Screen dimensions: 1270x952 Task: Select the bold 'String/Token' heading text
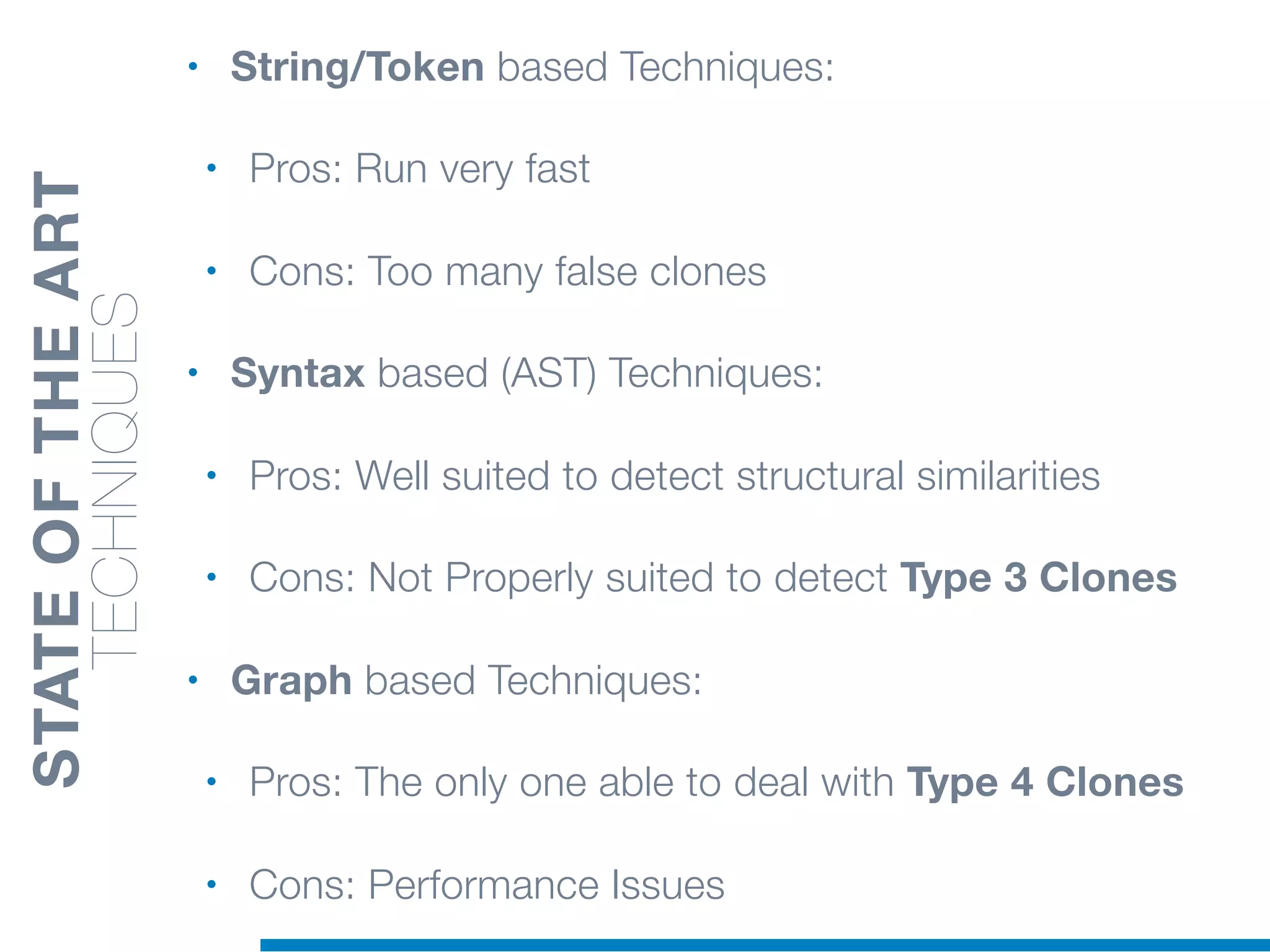click(x=357, y=67)
